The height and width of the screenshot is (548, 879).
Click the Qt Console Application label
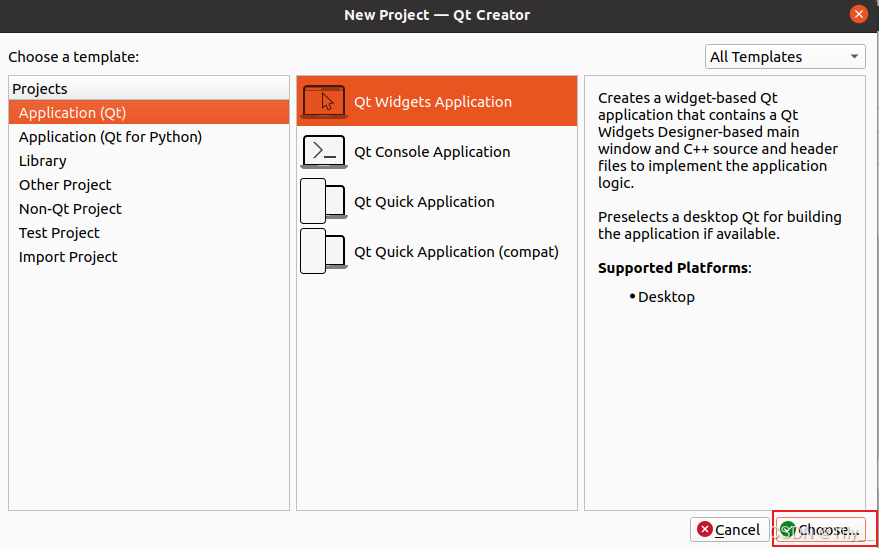coord(432,152)
